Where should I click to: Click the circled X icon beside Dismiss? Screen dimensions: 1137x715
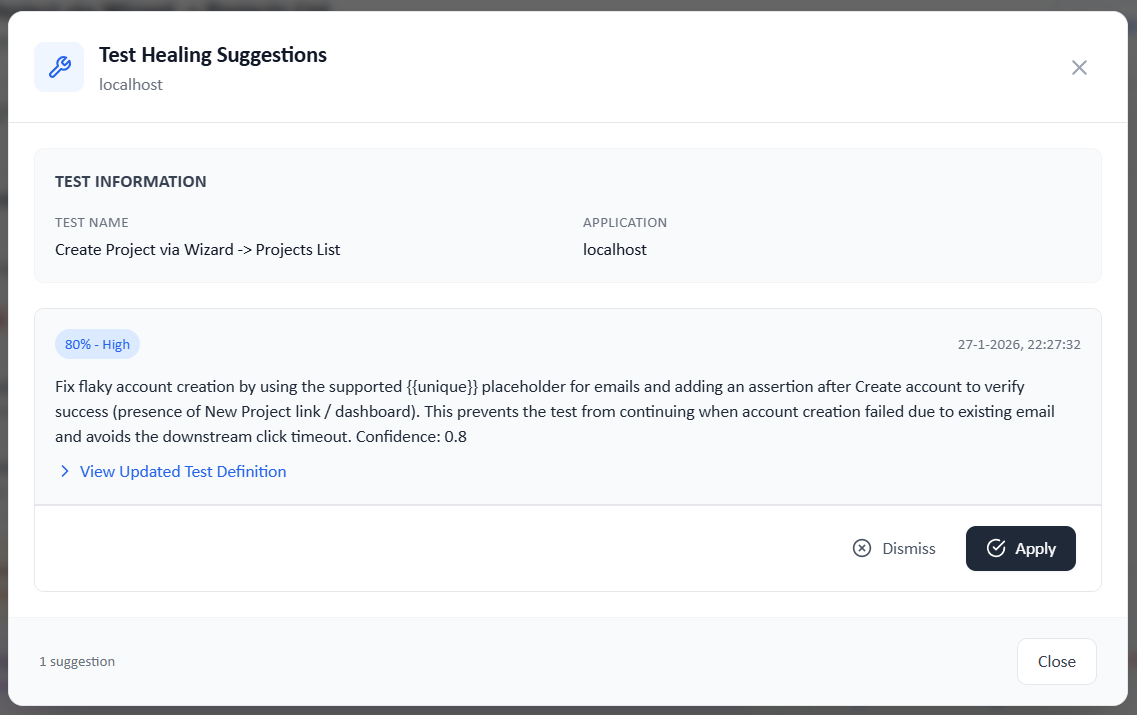(x=862, y=548)
